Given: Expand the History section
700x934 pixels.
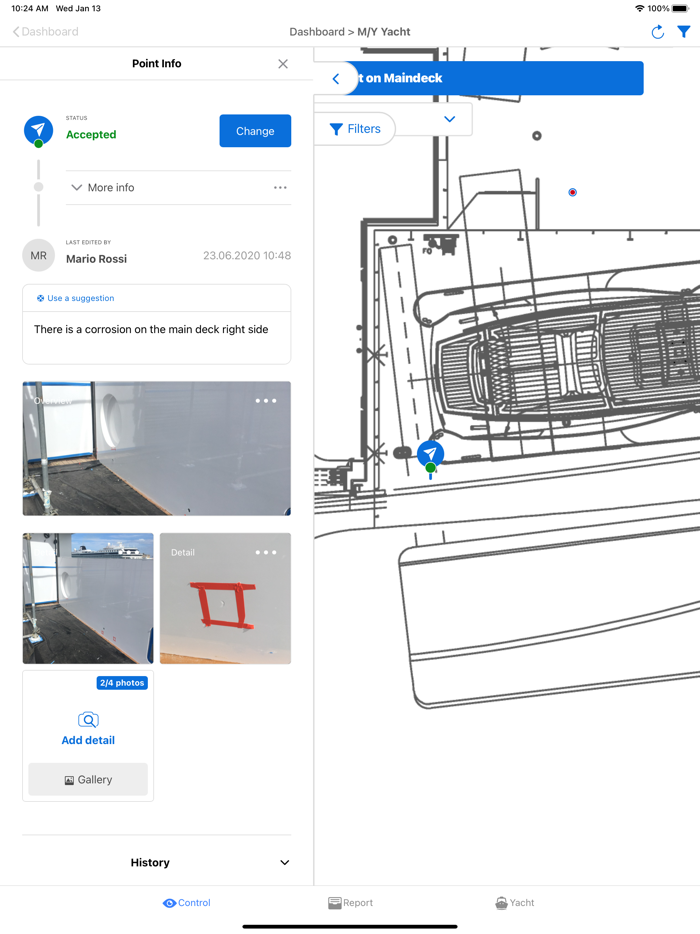Looking at the screenshot, I should tap(157, 863).
